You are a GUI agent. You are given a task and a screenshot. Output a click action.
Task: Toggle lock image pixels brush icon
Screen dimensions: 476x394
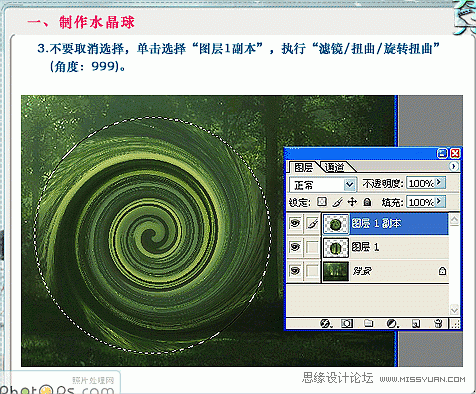[337, 202]
